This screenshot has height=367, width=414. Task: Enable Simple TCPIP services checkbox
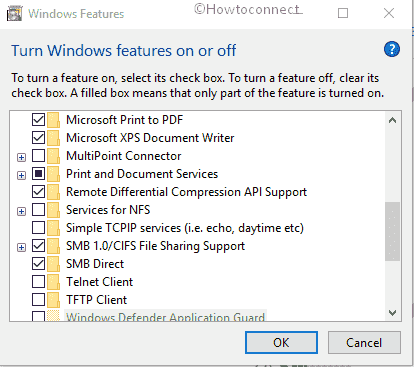pos(38,227)
